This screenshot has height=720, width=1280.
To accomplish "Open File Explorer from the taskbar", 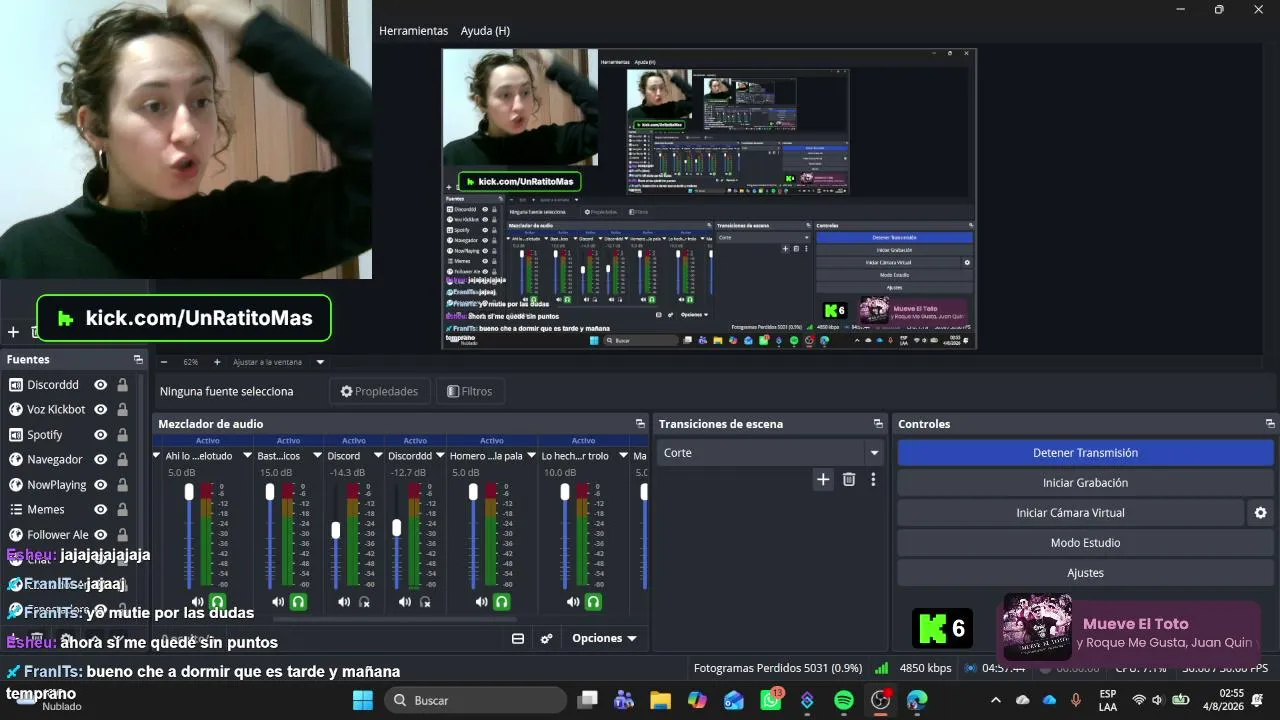I will pyautogui.click(x=660, y=700).
